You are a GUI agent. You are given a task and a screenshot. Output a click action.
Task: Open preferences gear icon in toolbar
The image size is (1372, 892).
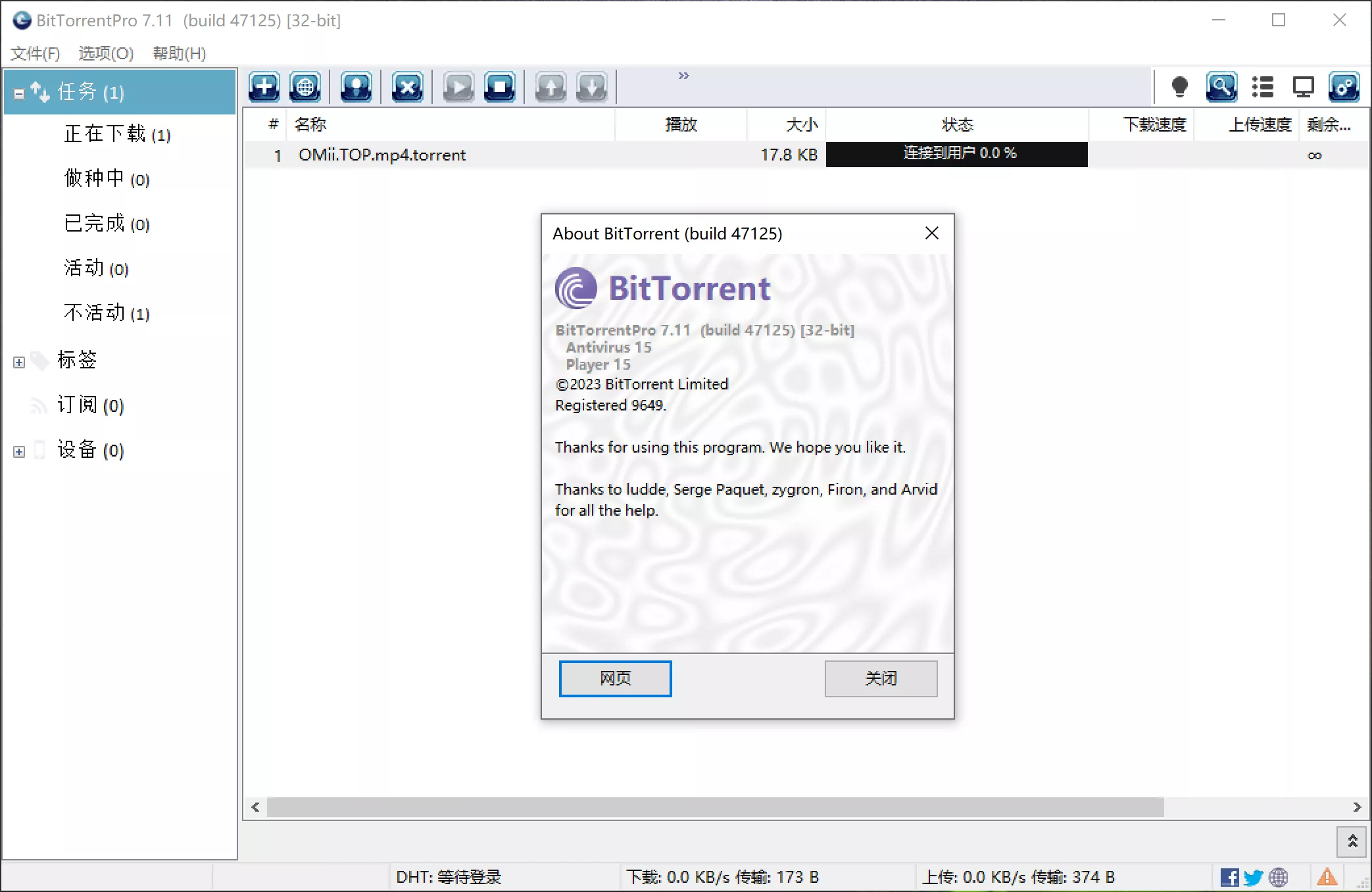pos(1344,87)
